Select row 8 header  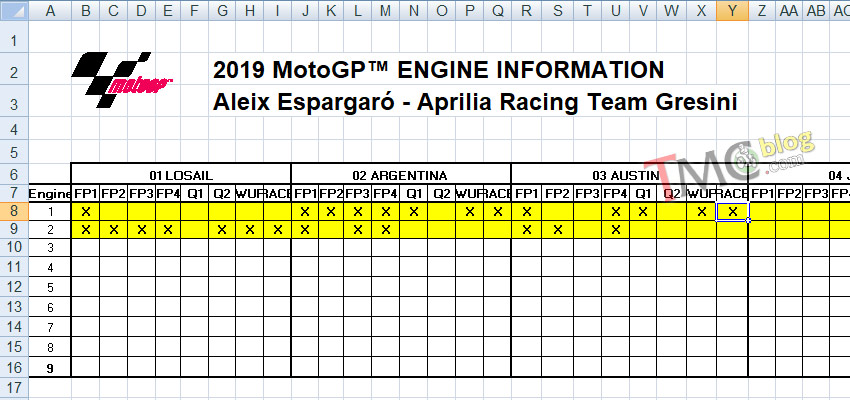tap(14, 211)
